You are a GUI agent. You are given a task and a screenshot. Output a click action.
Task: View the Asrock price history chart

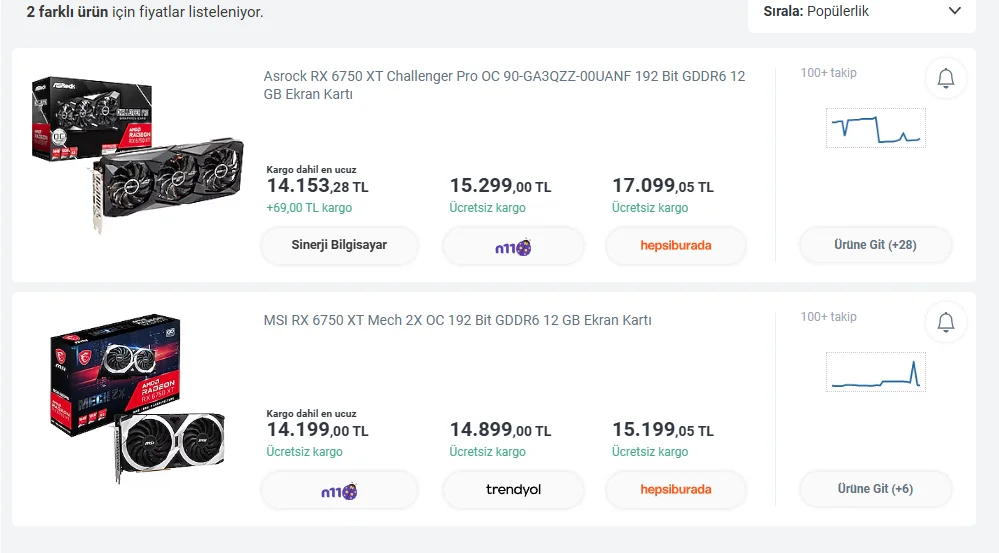[875, 128]
